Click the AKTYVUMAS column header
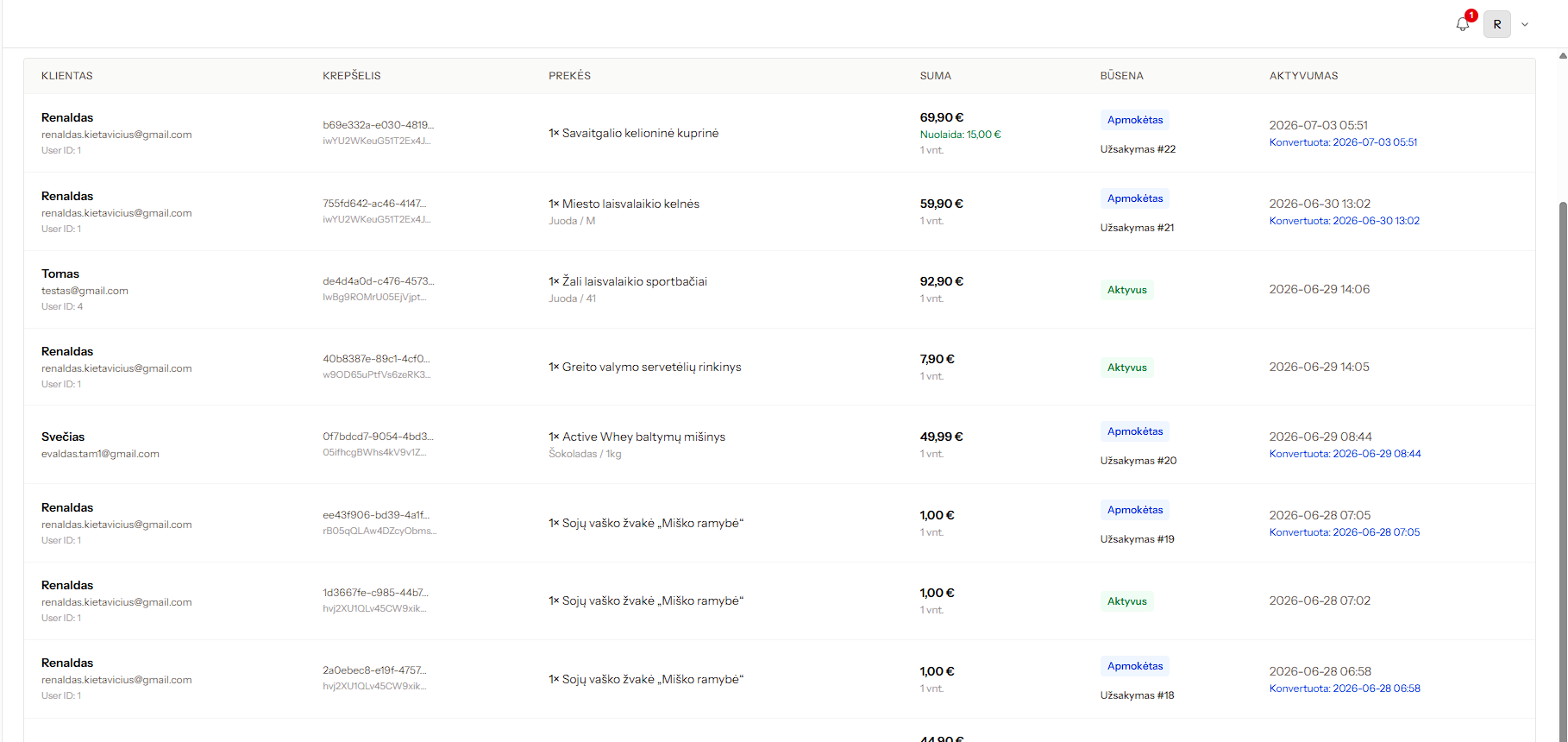The image size is (1568, 742). [1304, 76]
